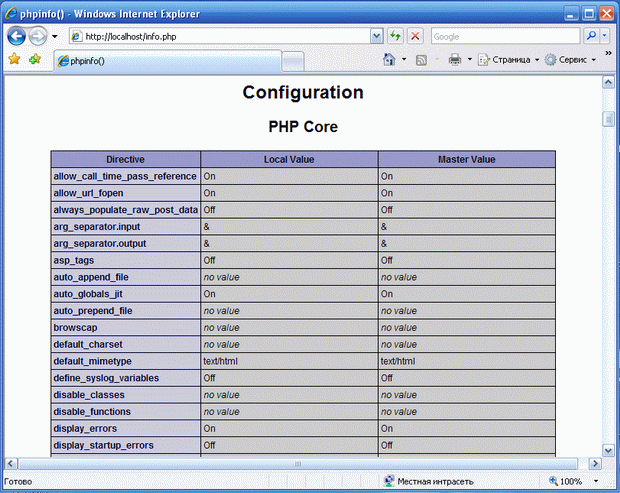Click the Home page icon
The image size is (620, 493).
click(389, 60)
